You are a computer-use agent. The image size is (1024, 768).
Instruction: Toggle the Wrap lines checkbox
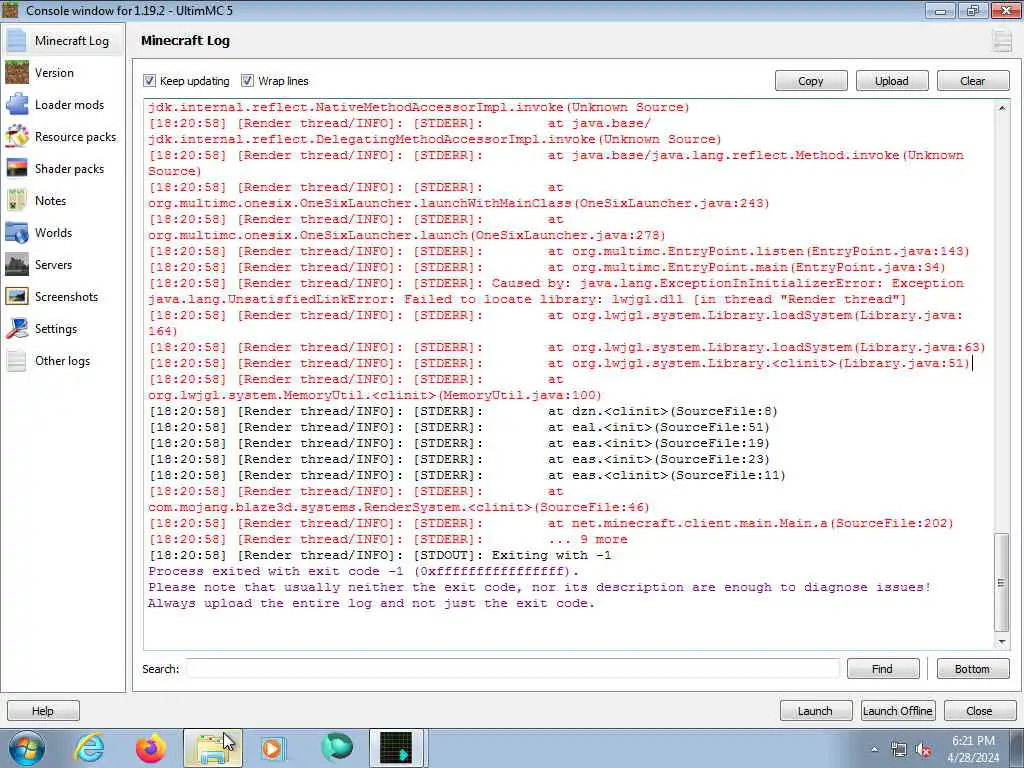247,81
